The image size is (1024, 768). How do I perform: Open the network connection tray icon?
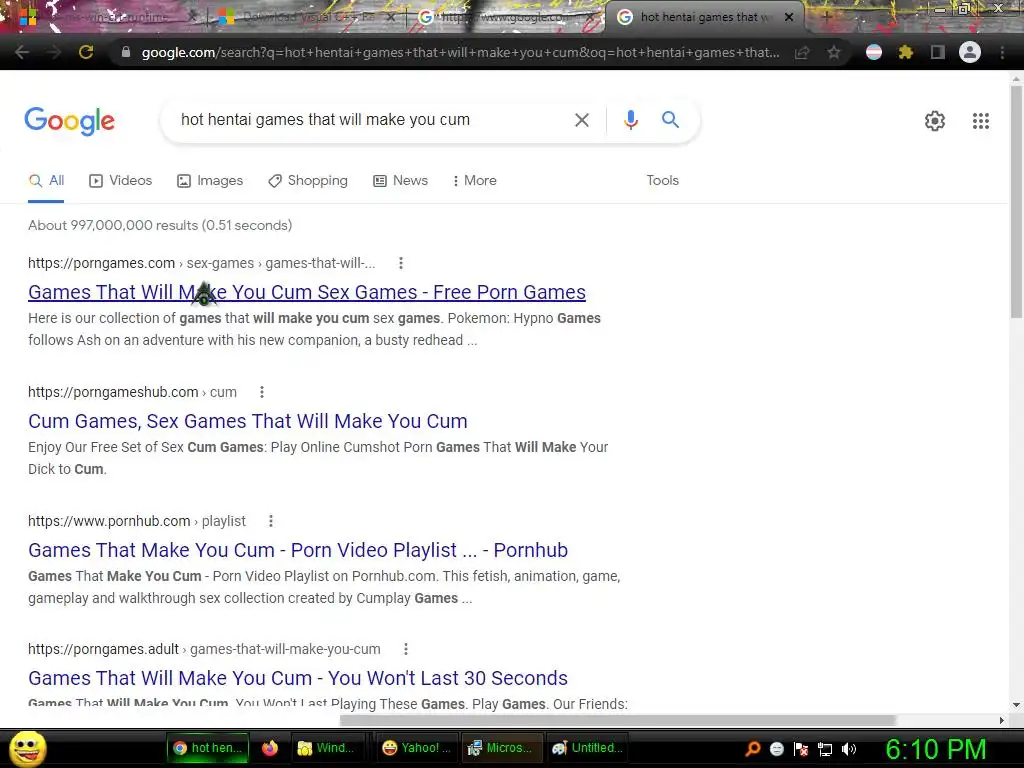point(825,748)
